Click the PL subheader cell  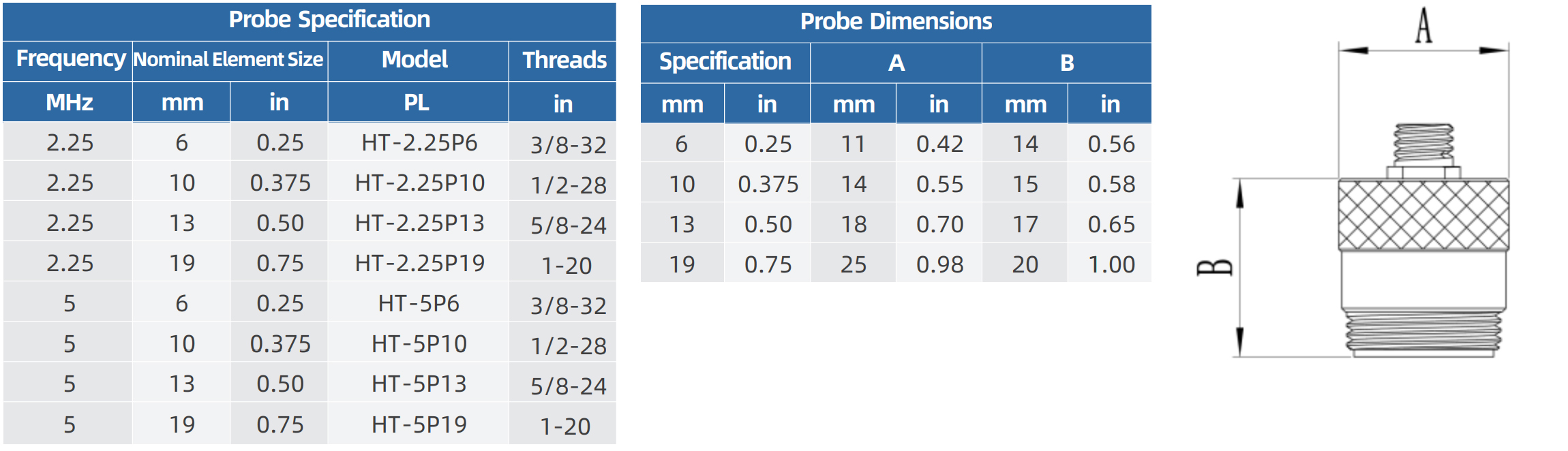tap(416, 103)
